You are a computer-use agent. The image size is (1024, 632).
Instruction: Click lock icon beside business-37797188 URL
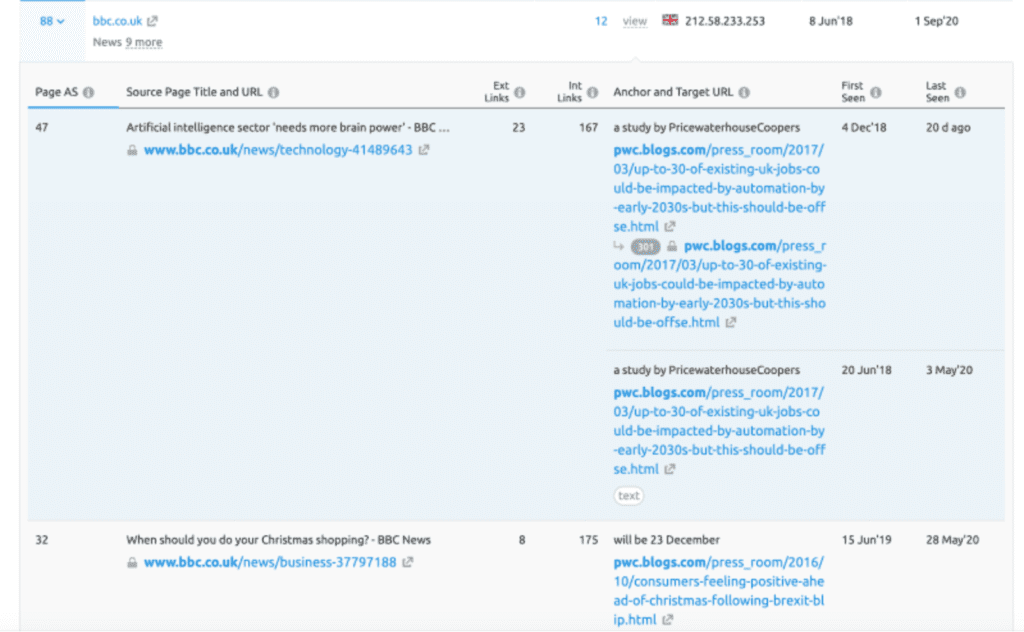click(x=132, y=563)
